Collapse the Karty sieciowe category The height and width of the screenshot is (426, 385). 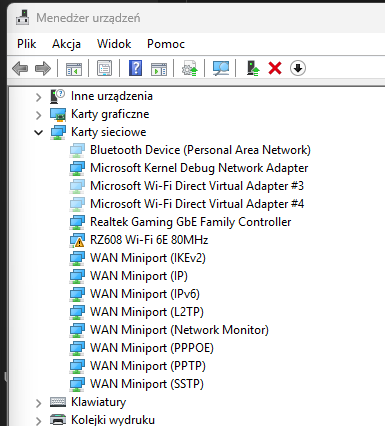point(39,133)
